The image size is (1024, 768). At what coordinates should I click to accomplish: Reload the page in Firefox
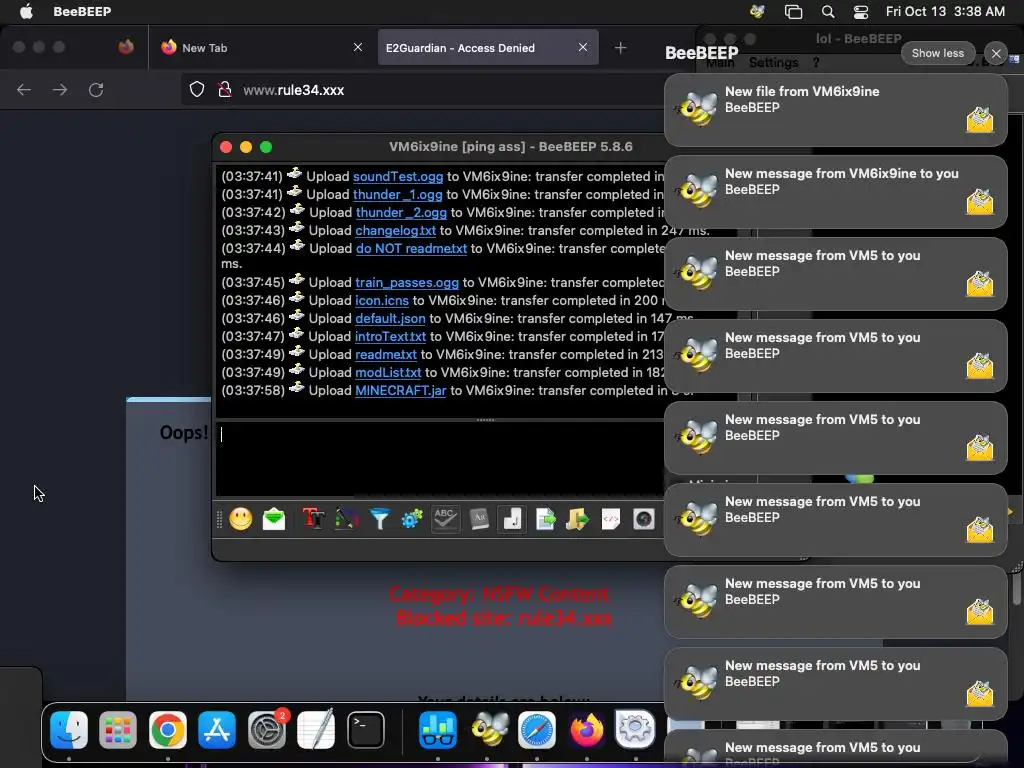(x=96, y=90)
